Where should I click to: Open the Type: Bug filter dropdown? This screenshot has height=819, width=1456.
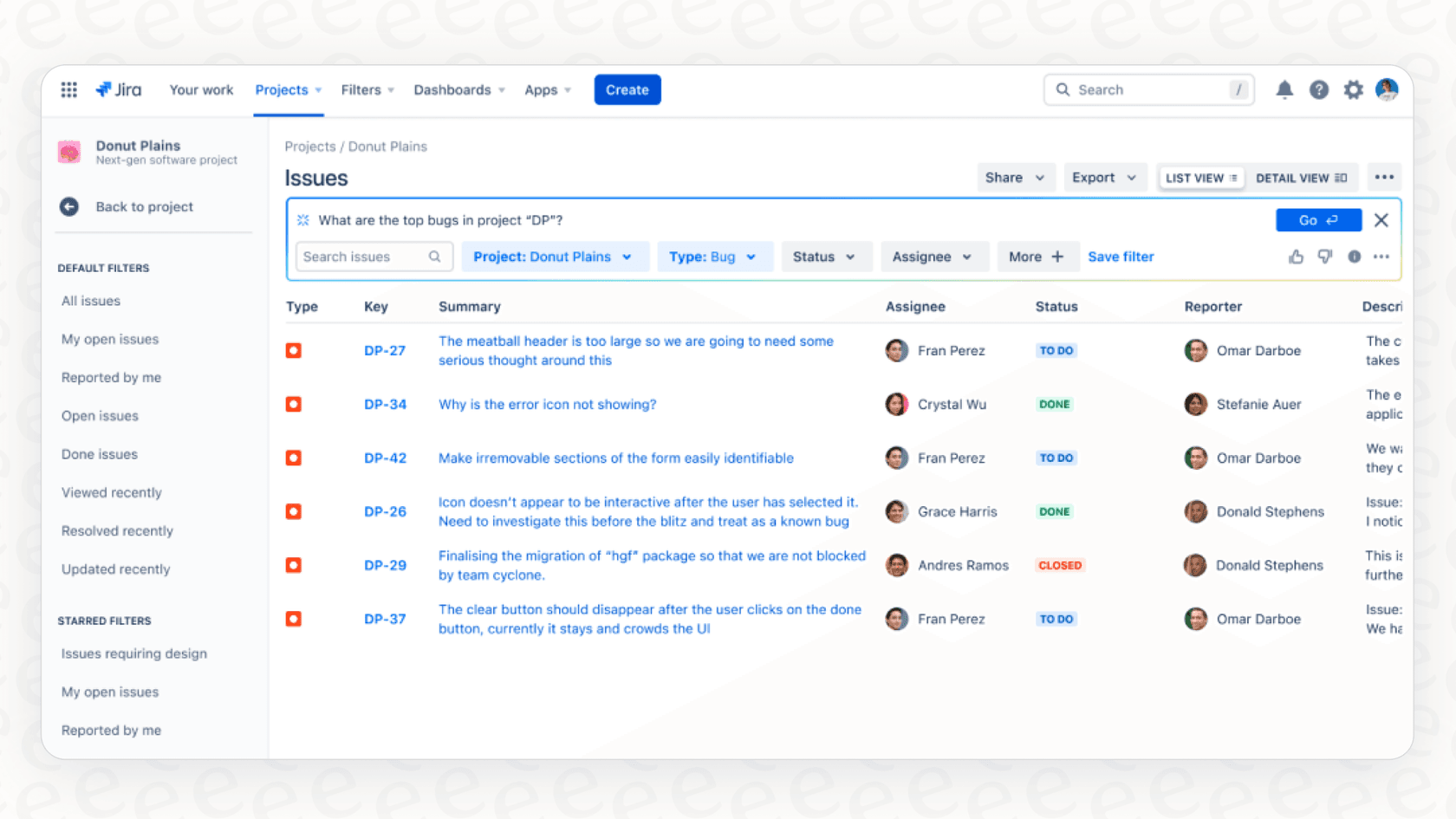coord(714,257)
